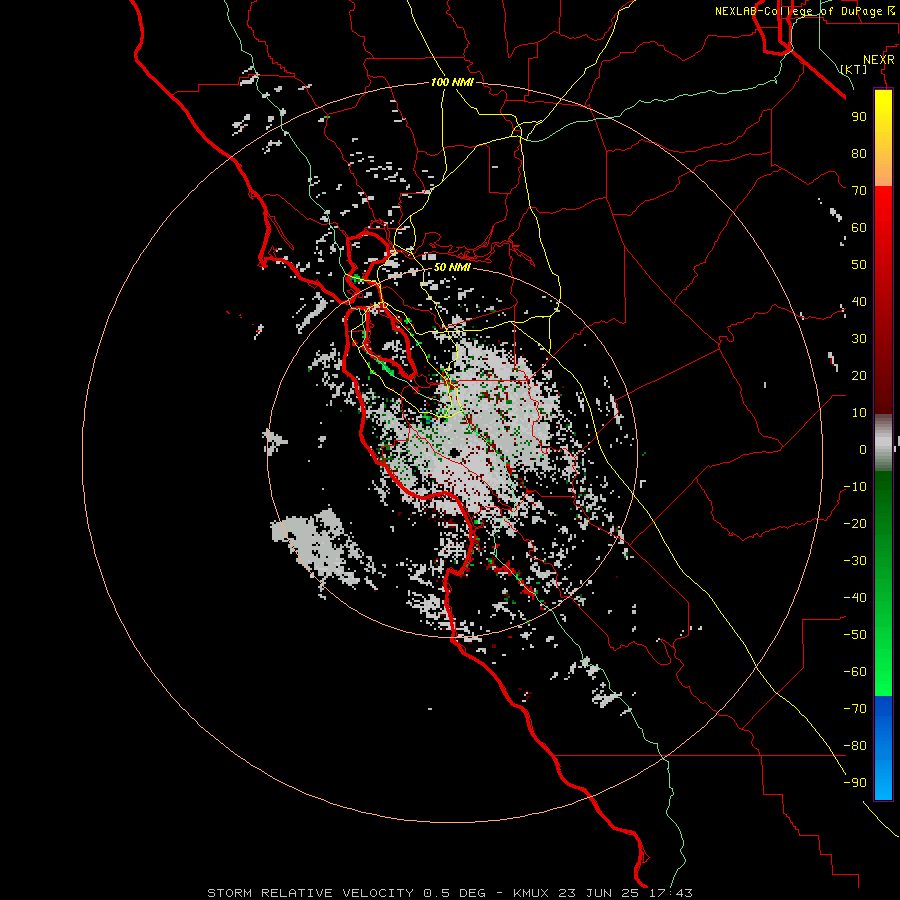Click the KMUX 23 JUN 25 17:43 timestamp

click(x=603, y=893)
